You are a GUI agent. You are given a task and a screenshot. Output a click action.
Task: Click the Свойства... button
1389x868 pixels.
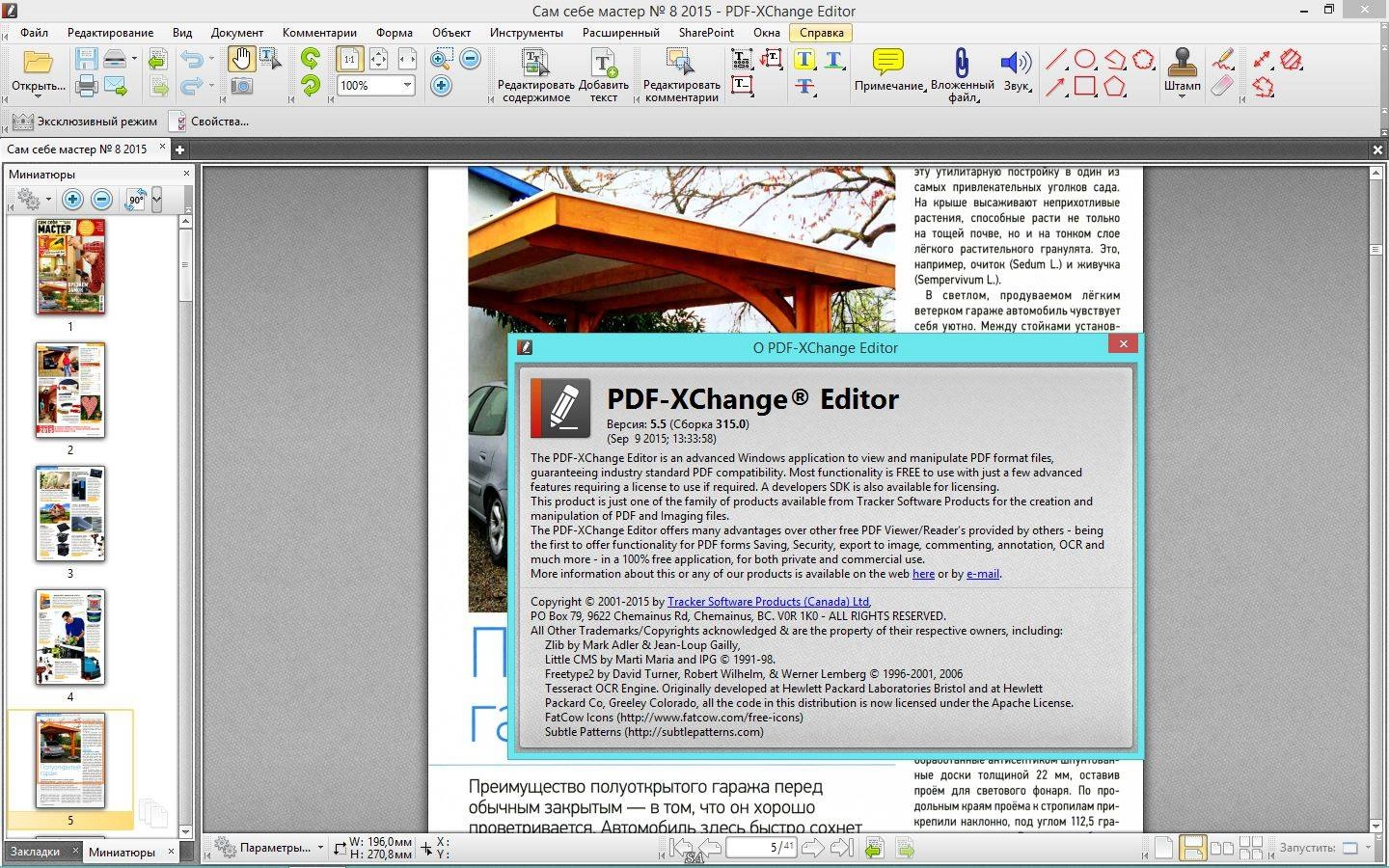click(209, 122)
